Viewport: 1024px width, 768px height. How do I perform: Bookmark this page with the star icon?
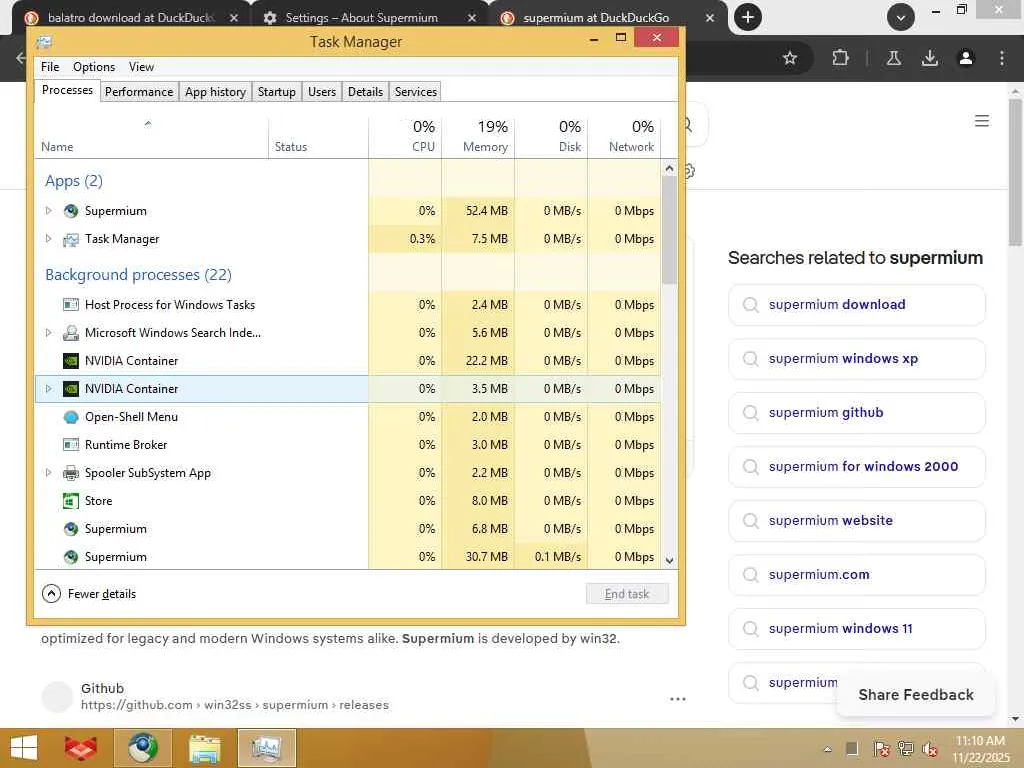pyautogui.click(x=790, y=58)
